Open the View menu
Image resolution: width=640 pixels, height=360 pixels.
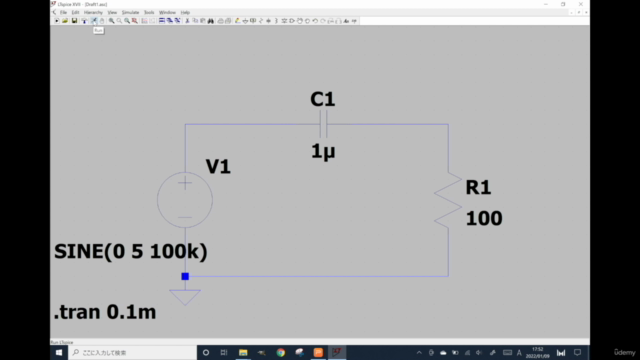click(x=112, y=13)
